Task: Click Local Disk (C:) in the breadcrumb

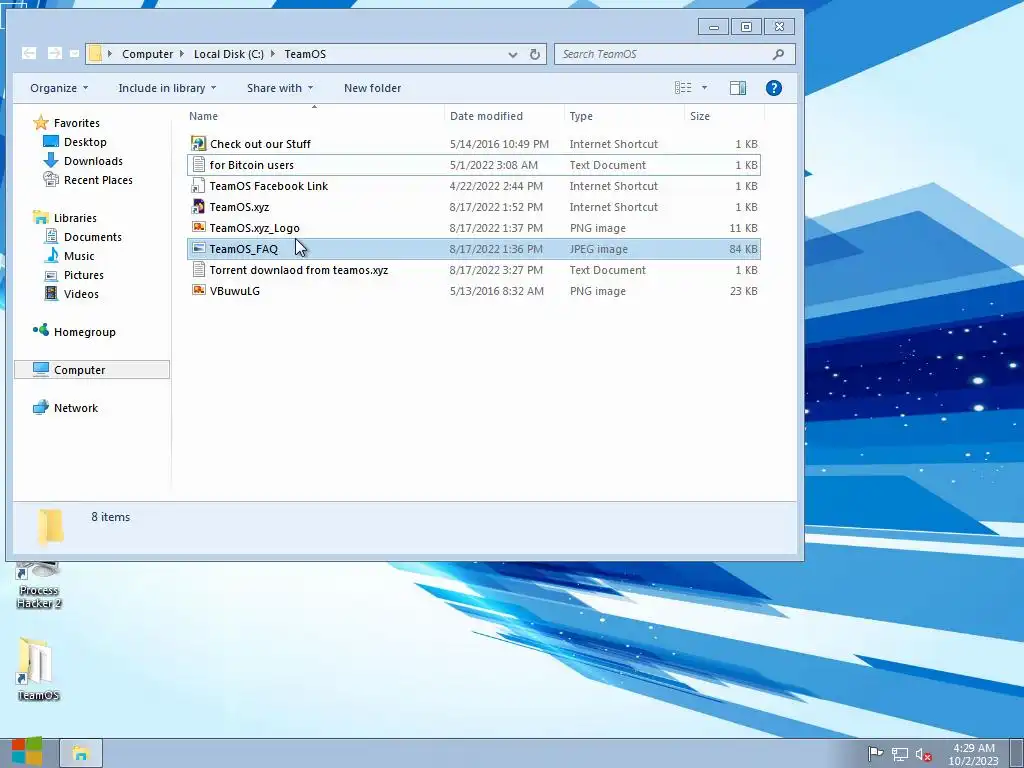Action: tap(229, 54)
